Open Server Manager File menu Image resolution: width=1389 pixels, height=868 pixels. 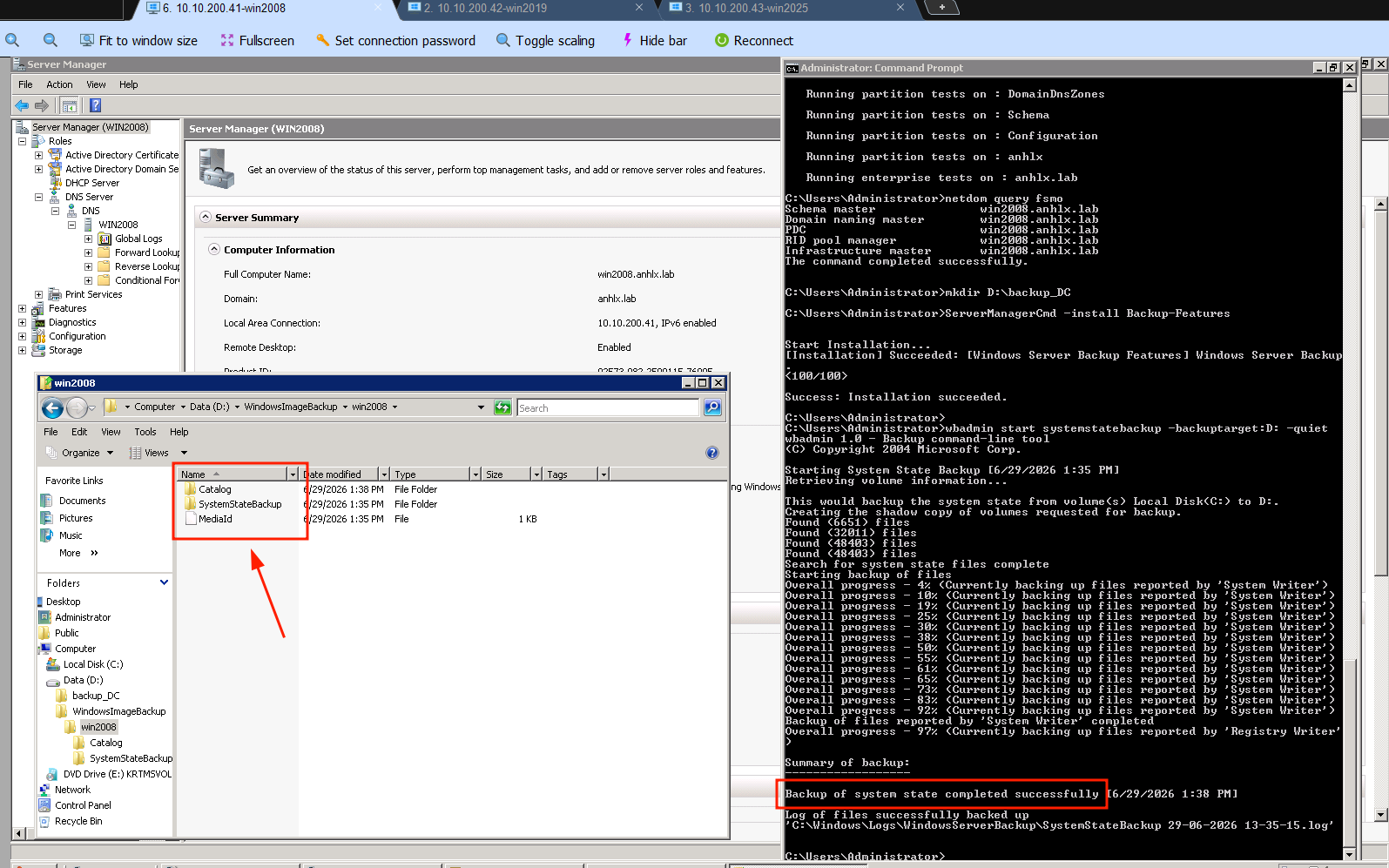tap(25, 84)
